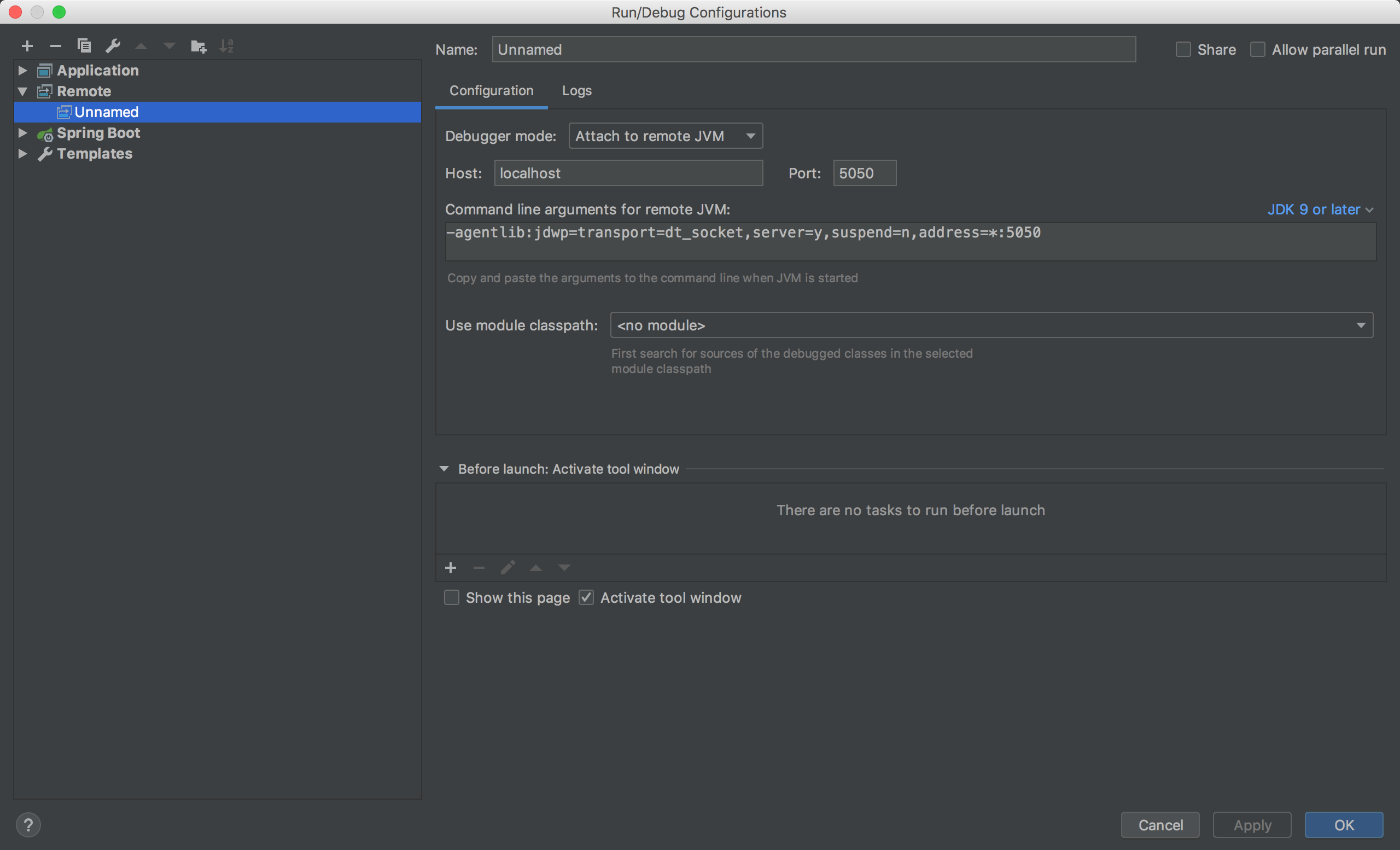Enable the Share checkbox
Image resolution: width=1400 pixels, height=850 pixels.
pyautogui.click(x=1183, y=50)
